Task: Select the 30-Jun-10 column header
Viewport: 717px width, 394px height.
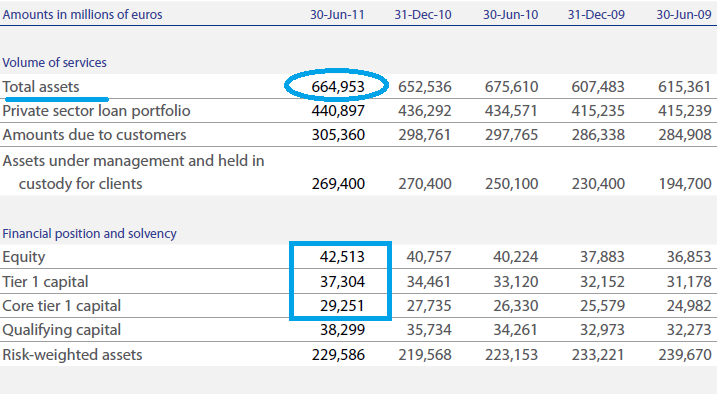Action: coord(510,15)
